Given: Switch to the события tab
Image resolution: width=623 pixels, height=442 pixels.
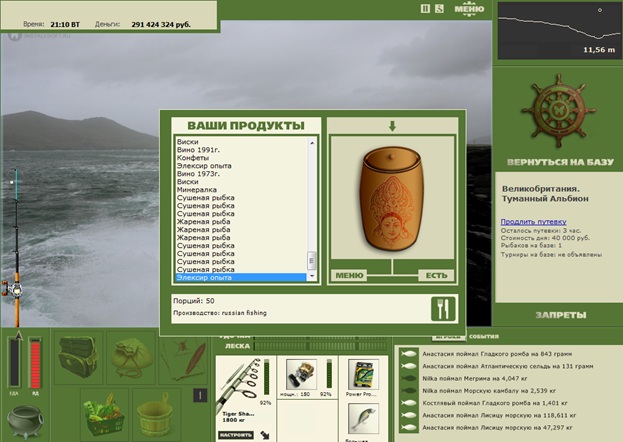Looking at the screenshot, I should (484, 336).
